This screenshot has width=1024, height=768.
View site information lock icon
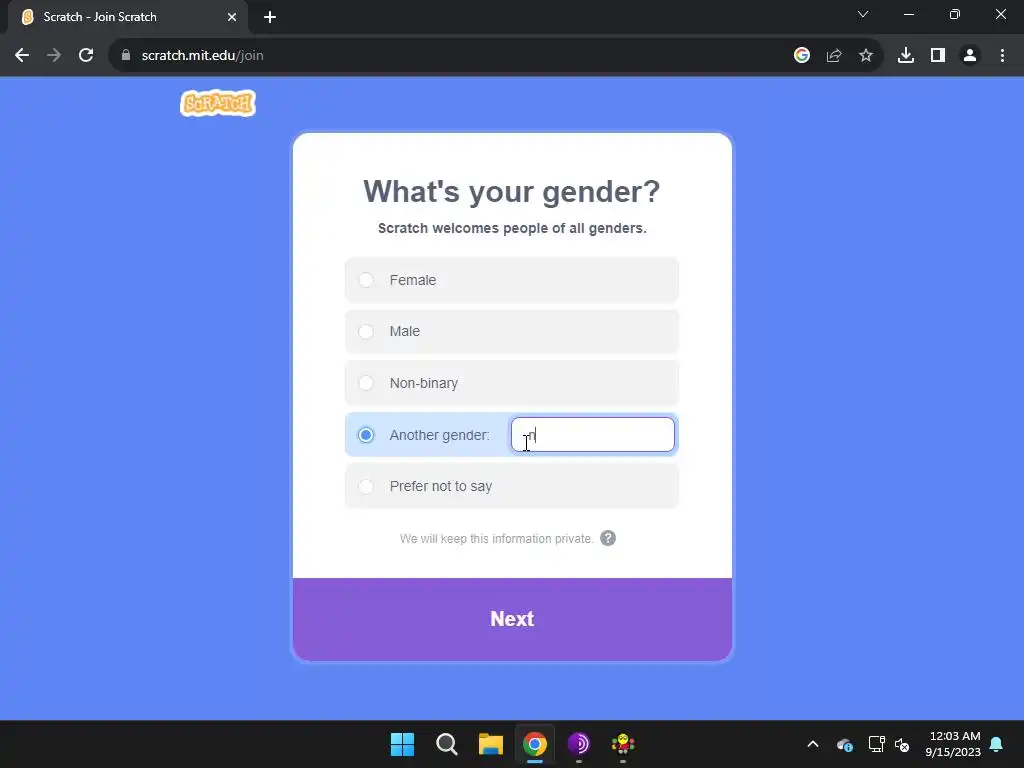(126, 56)
